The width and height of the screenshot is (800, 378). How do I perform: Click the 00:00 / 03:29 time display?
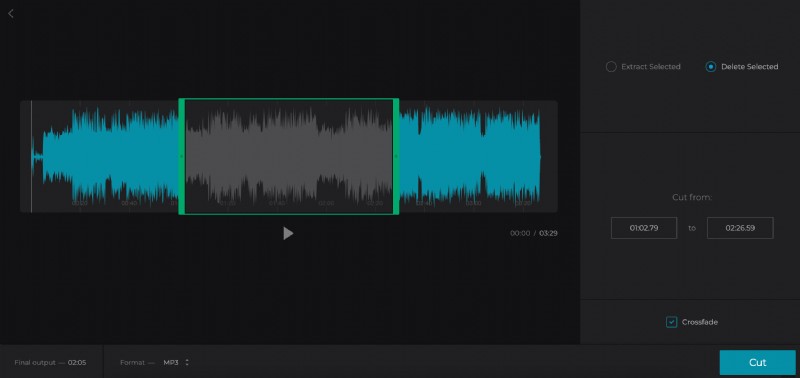(534, 233)
